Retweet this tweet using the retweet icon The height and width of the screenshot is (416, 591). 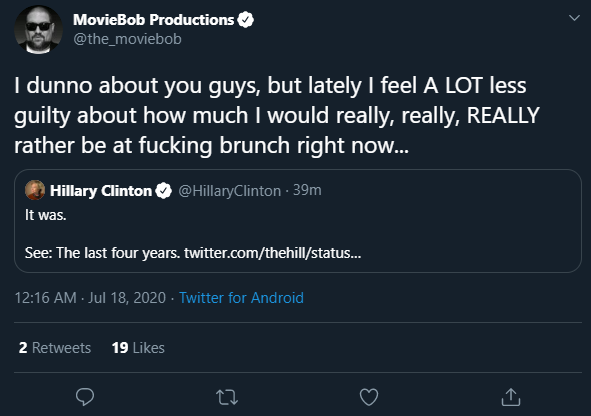point(227,397)
